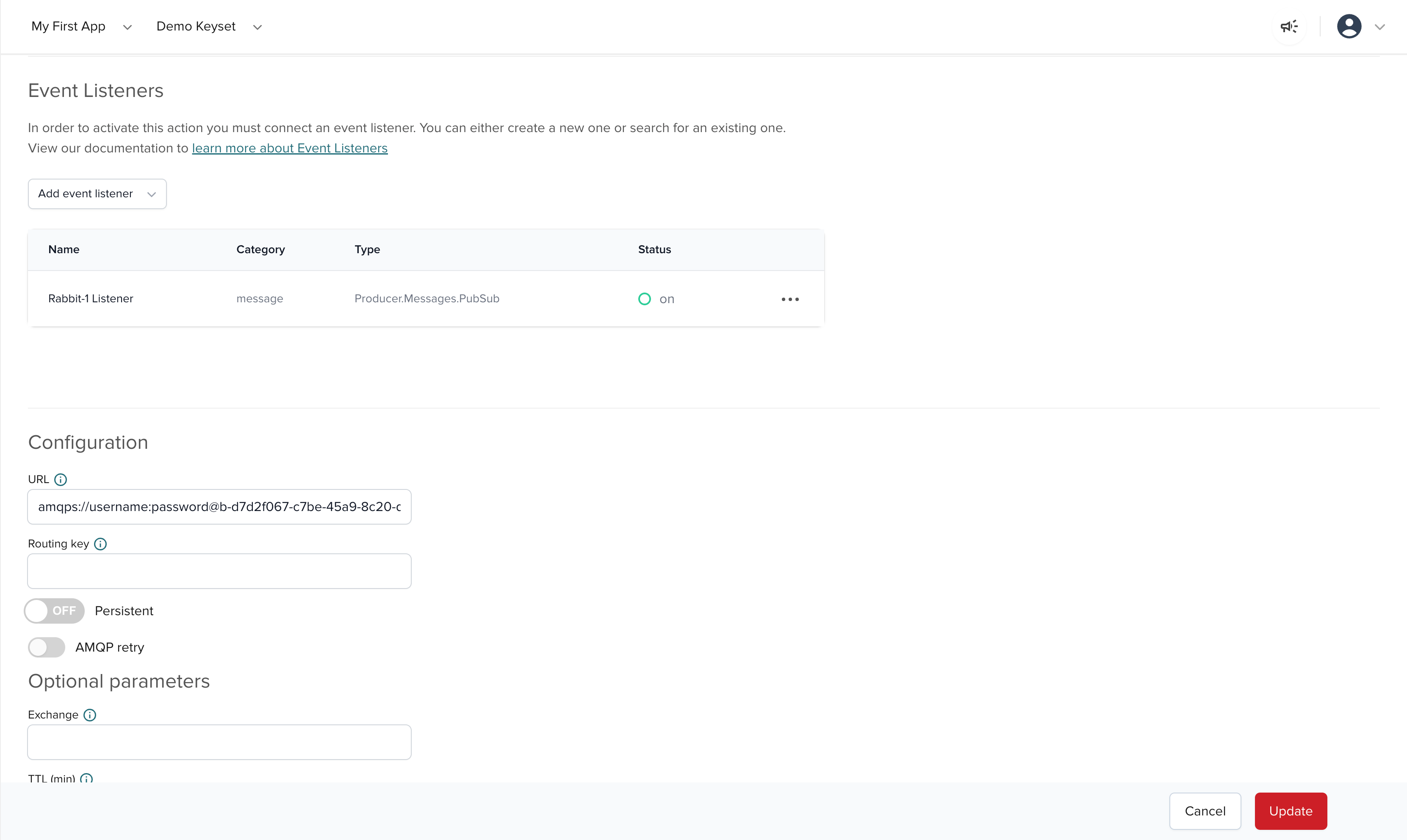
Task: View the Exchange field info icon
Action: click(x=89, y=715)
